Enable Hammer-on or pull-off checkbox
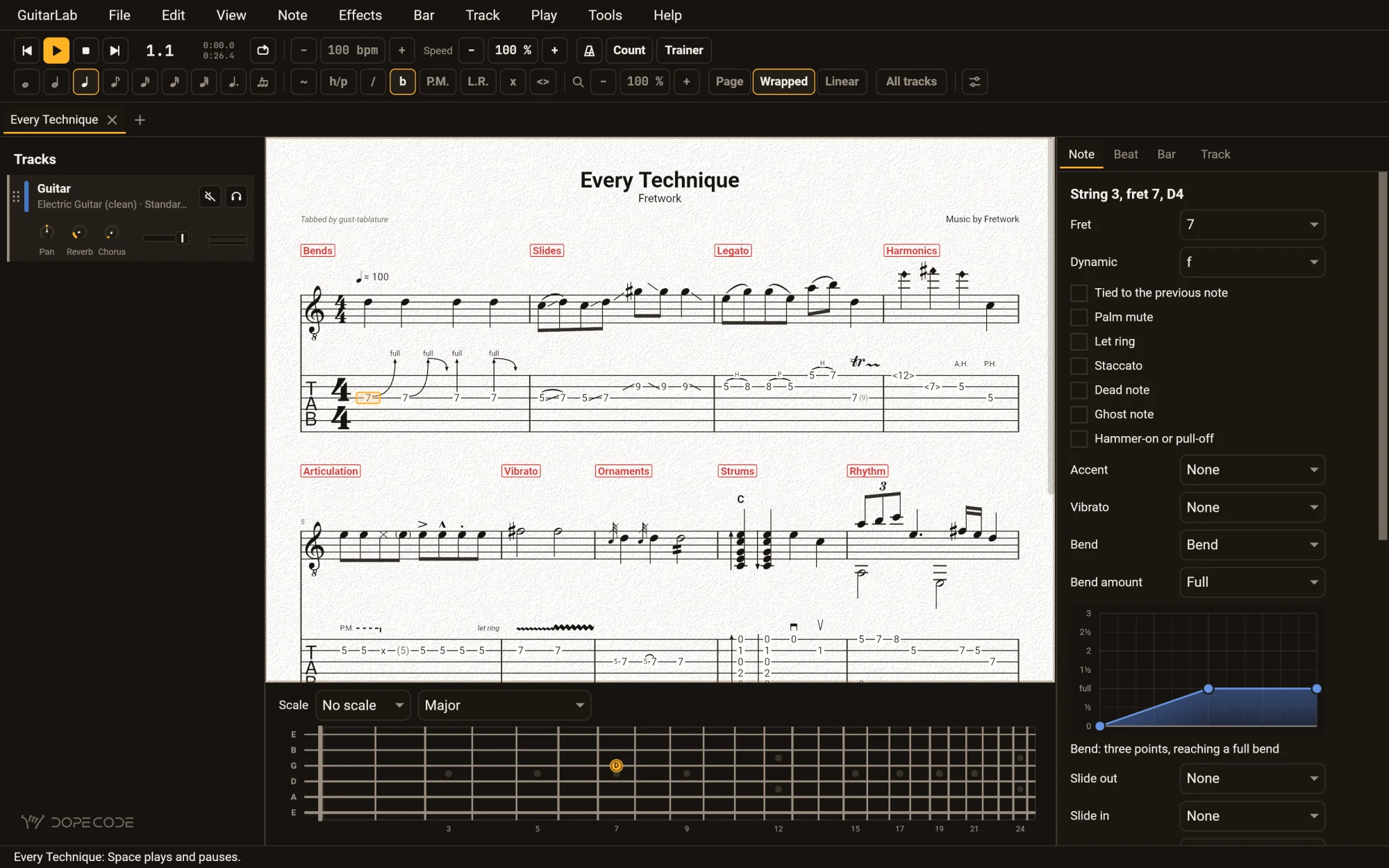This screenshot has width=1389, height=868. (1079, 439)
